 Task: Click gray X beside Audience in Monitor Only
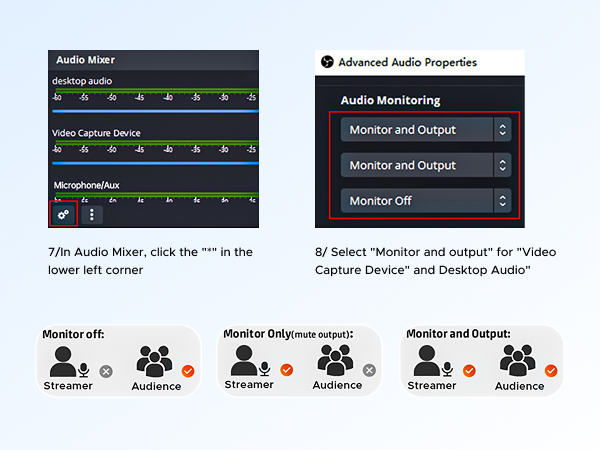[x=369, y=370]
